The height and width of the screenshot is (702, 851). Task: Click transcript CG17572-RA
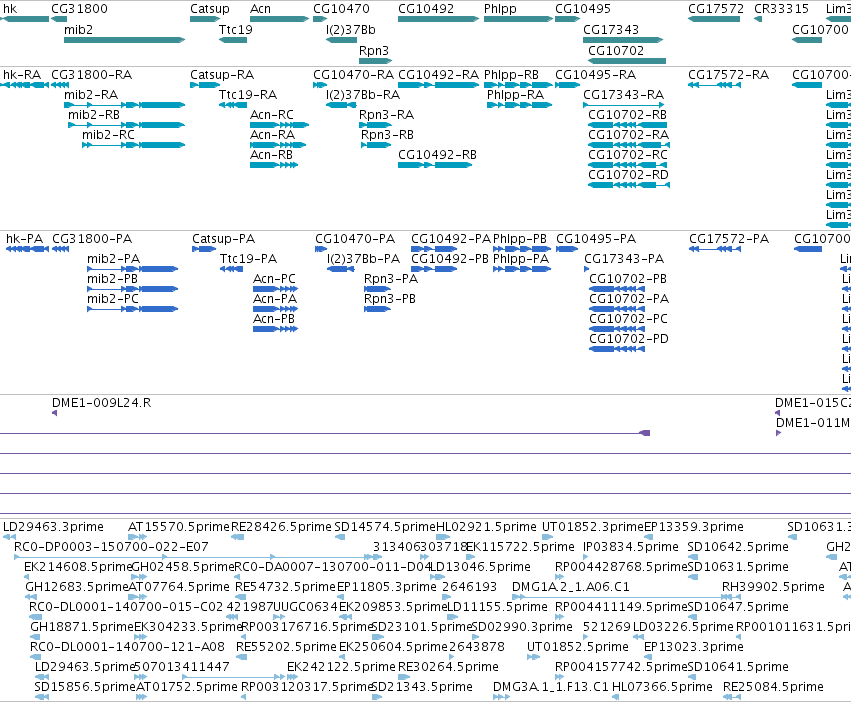pyautogui.click(x=714, y=85)
